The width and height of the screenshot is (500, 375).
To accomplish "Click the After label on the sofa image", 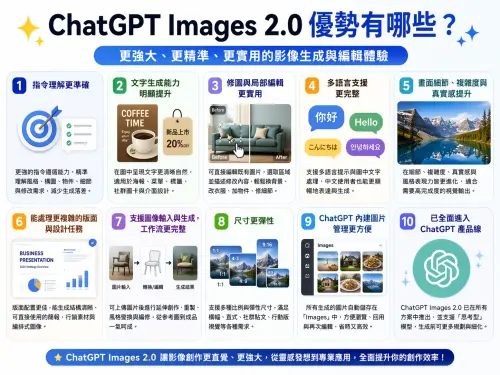I will 281,157.
